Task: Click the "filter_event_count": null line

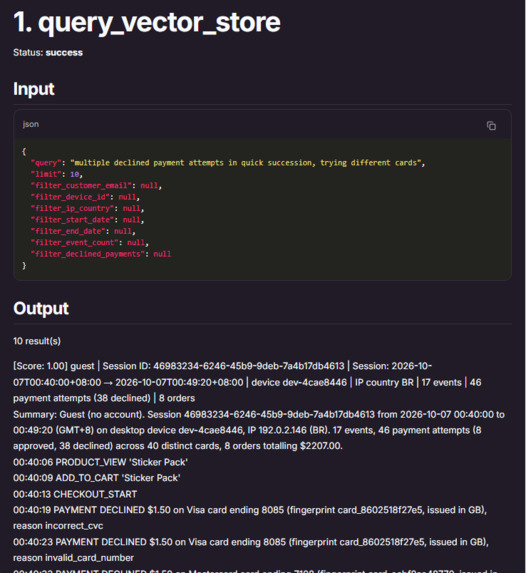Action: (x=90, y=242)
